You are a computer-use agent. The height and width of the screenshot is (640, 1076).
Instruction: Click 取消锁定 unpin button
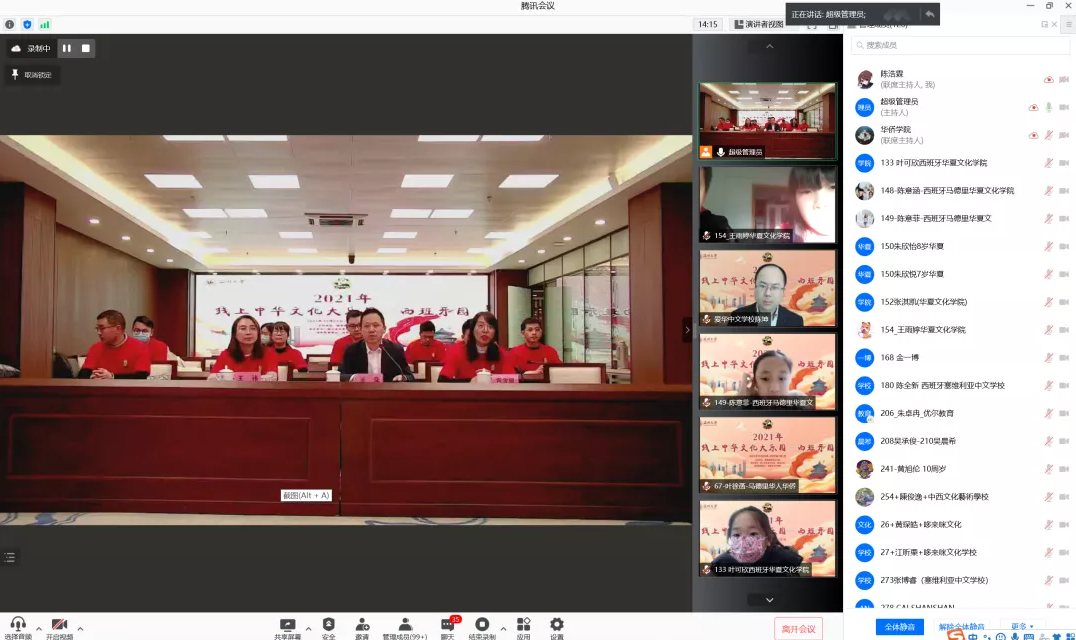[x=31, y=75]
